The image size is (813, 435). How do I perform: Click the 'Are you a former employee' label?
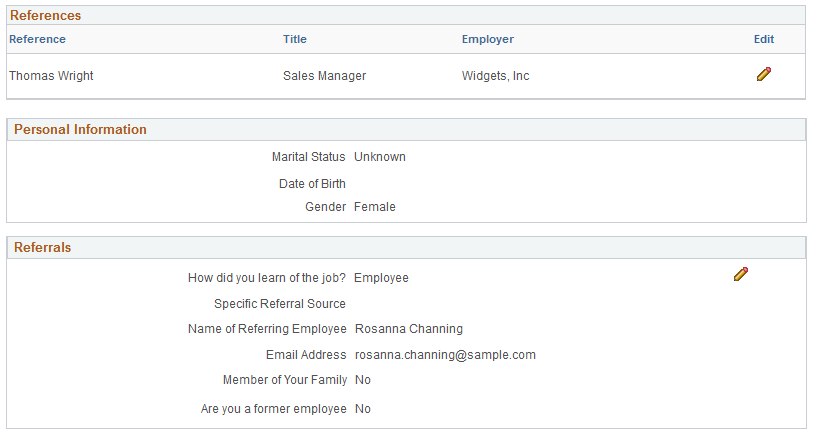coord(274,409)
